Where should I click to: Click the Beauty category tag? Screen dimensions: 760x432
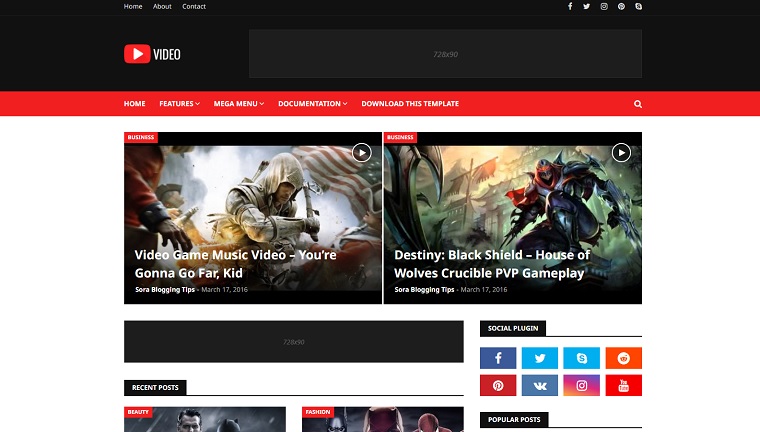138,412
